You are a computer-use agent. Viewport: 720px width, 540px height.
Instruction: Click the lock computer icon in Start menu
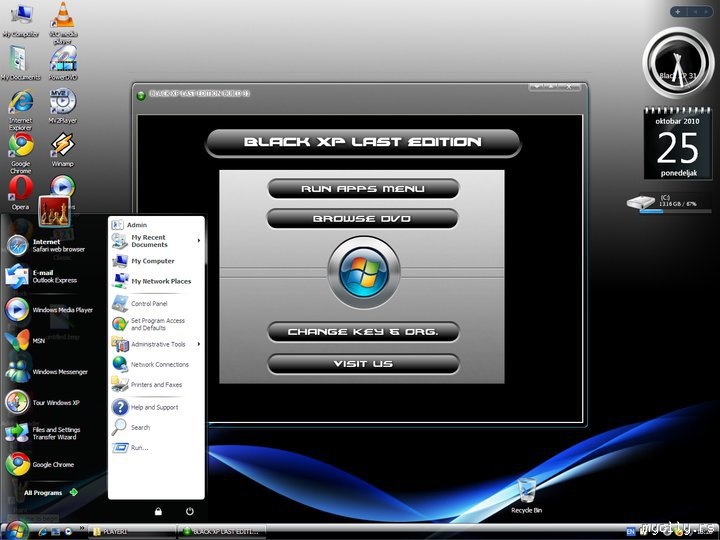pyautogui.click(x=158, y=511)
